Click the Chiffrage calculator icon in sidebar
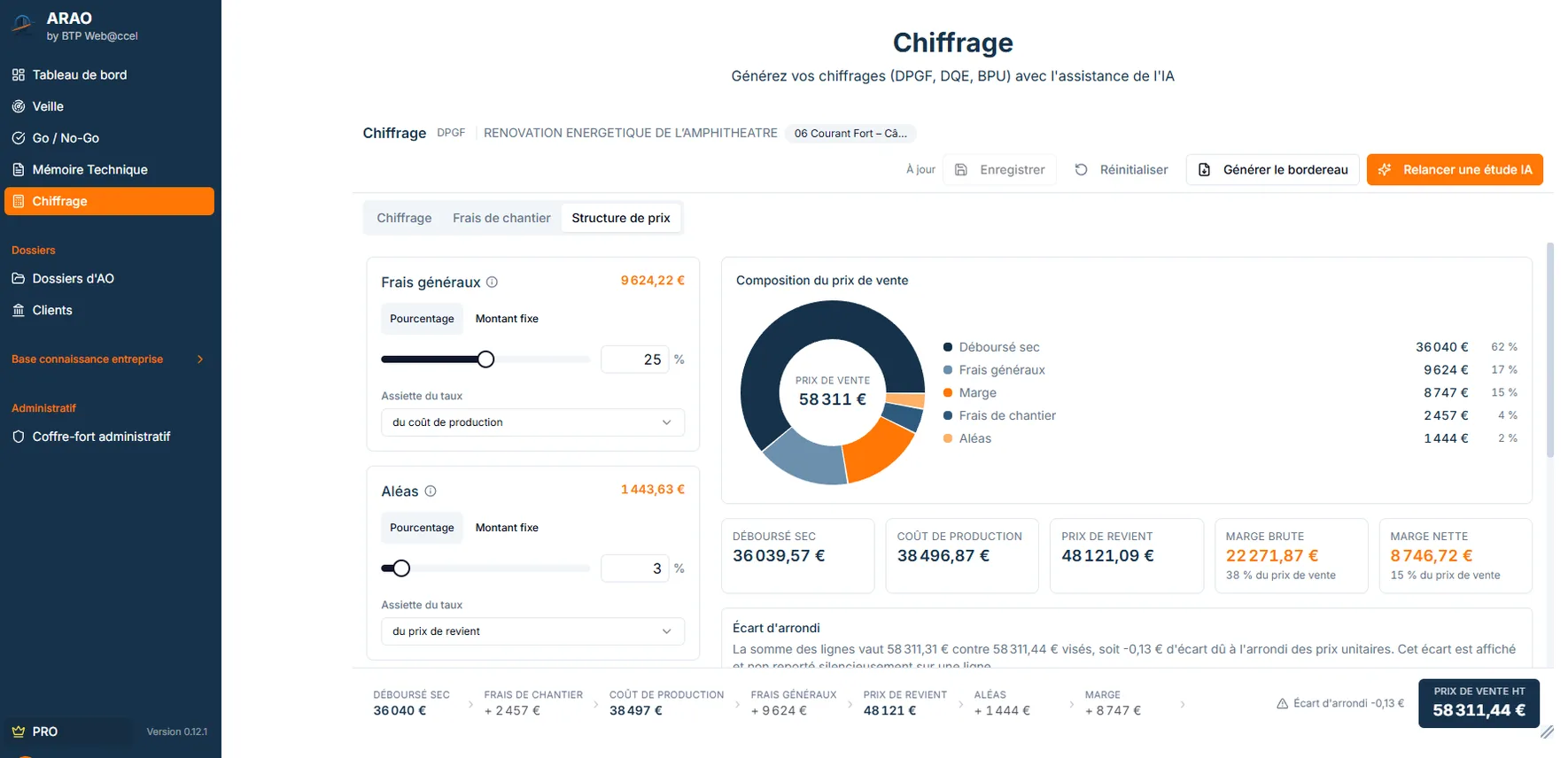 point(19,201)
